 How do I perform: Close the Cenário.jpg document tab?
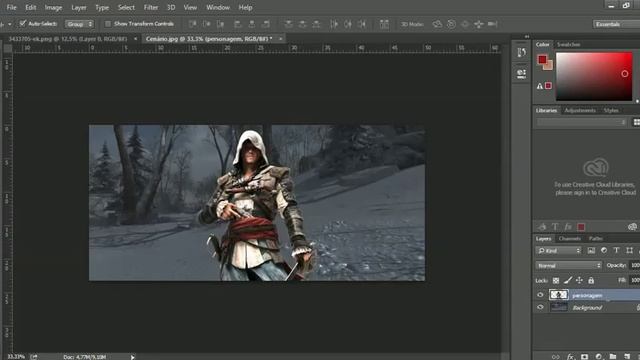tap(280, 39)
